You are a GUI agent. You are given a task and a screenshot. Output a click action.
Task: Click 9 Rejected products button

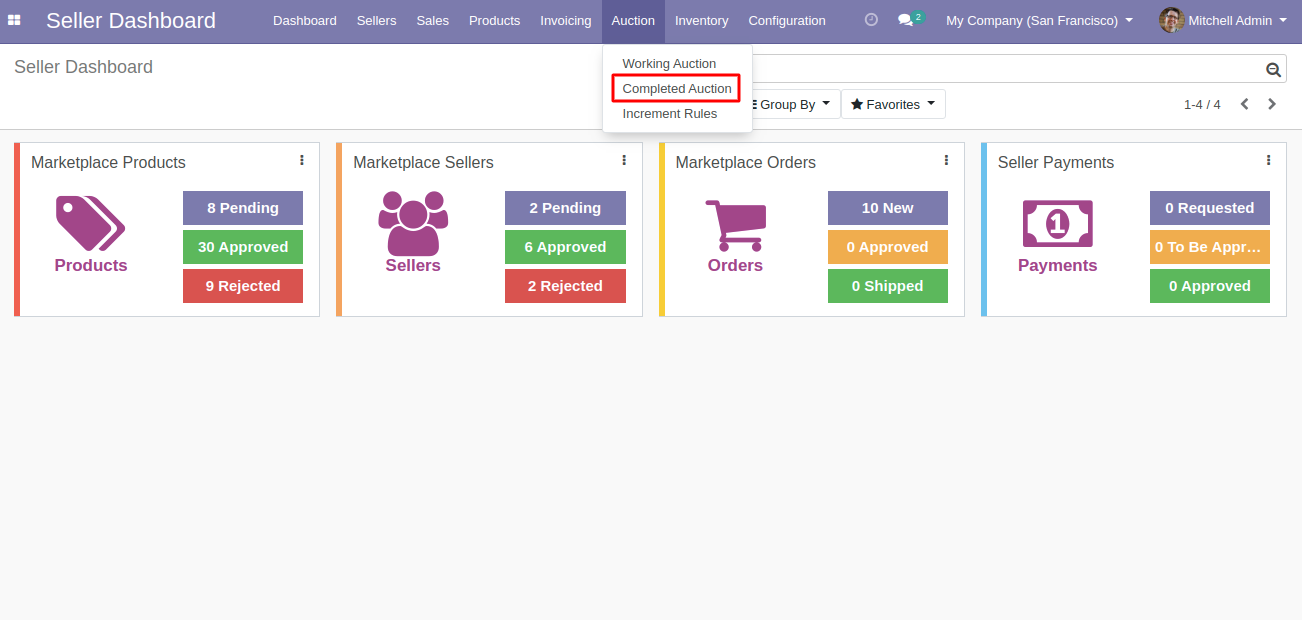pyautogui.click(x=243, y=286)
